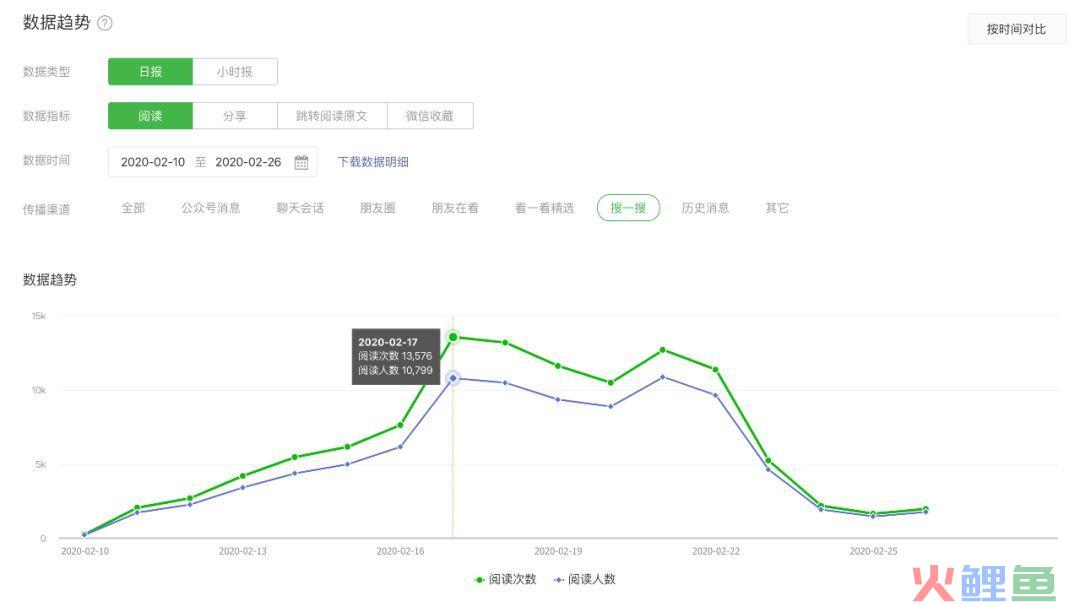Select the 公众号消息 channel filter
1080x607 pixels.
click(x=211, y=208)
